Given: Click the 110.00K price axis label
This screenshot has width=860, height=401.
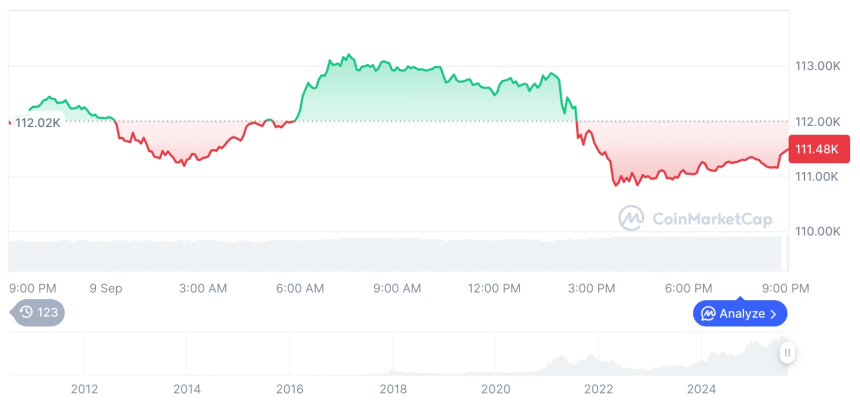Looking at the screenshot, I should click(x=817, y=231).
